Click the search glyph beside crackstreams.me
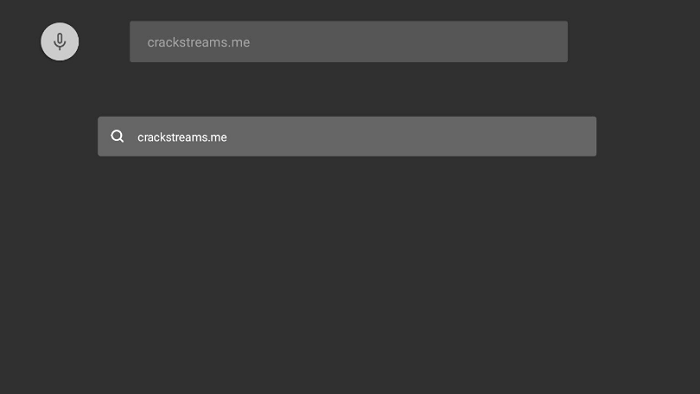700x394 pixels. coord(117,136)
